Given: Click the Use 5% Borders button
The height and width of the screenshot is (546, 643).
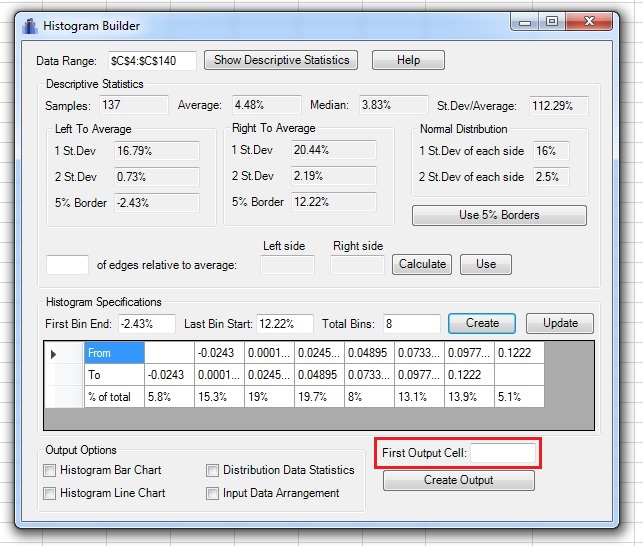Looking at the screenshot, I should coord(499,215).
